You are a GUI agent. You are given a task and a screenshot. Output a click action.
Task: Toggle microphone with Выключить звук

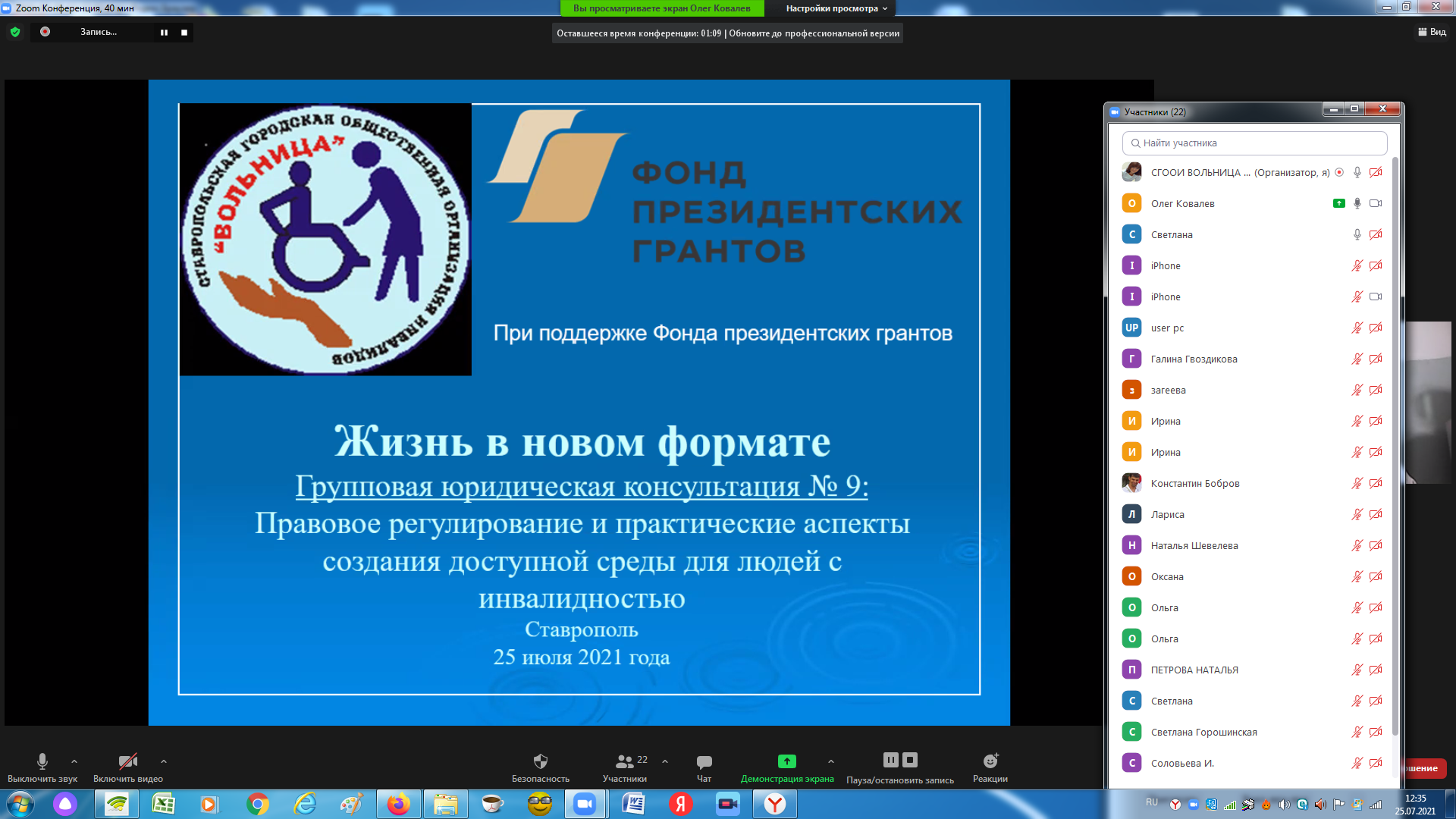(x=42, y=761)
